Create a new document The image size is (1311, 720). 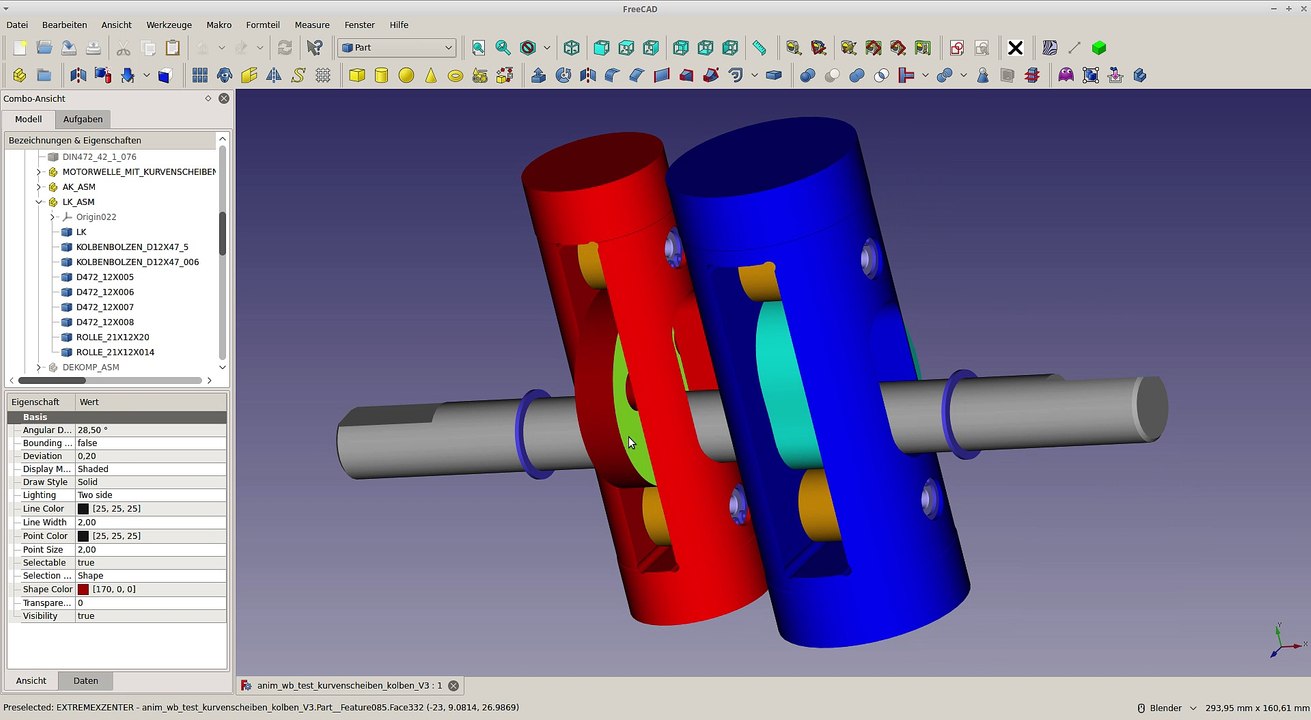point(19,48)
